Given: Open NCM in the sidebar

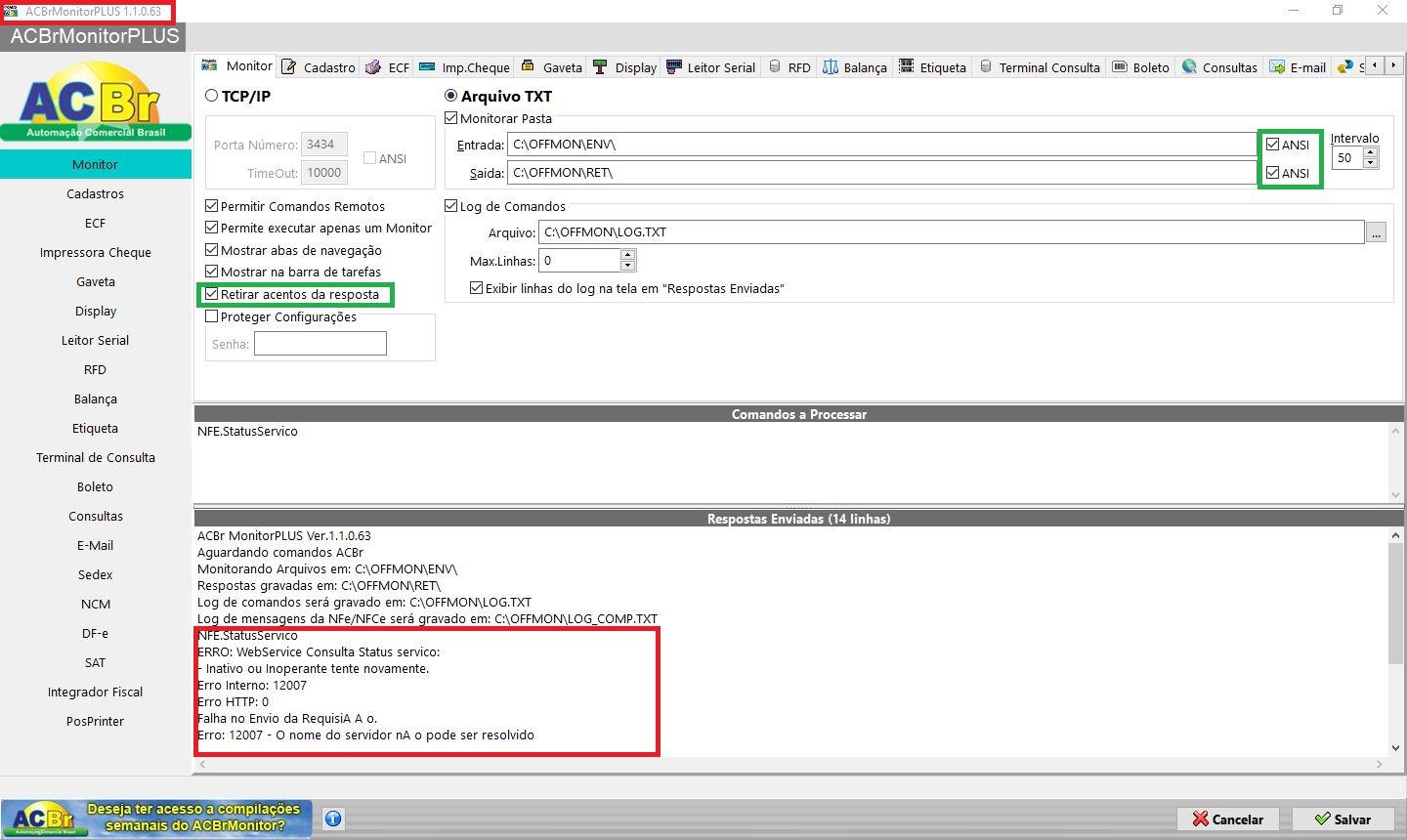Looking at the screenshot, I should pyautogui.click(x=96, y=604).
